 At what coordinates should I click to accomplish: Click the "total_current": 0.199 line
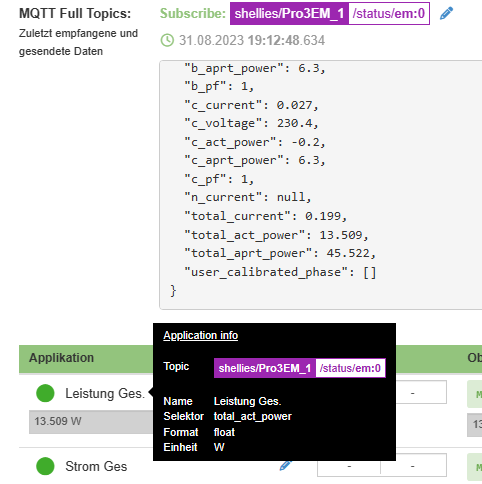point(266,216)
